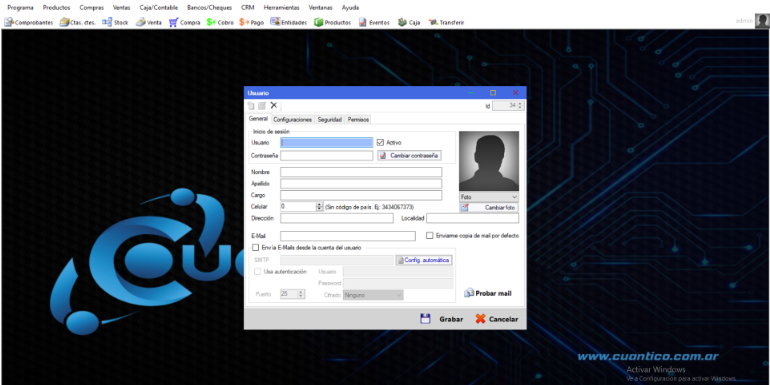Click into the Nombre text field
The image size is (770, 385).
point(361,172)
